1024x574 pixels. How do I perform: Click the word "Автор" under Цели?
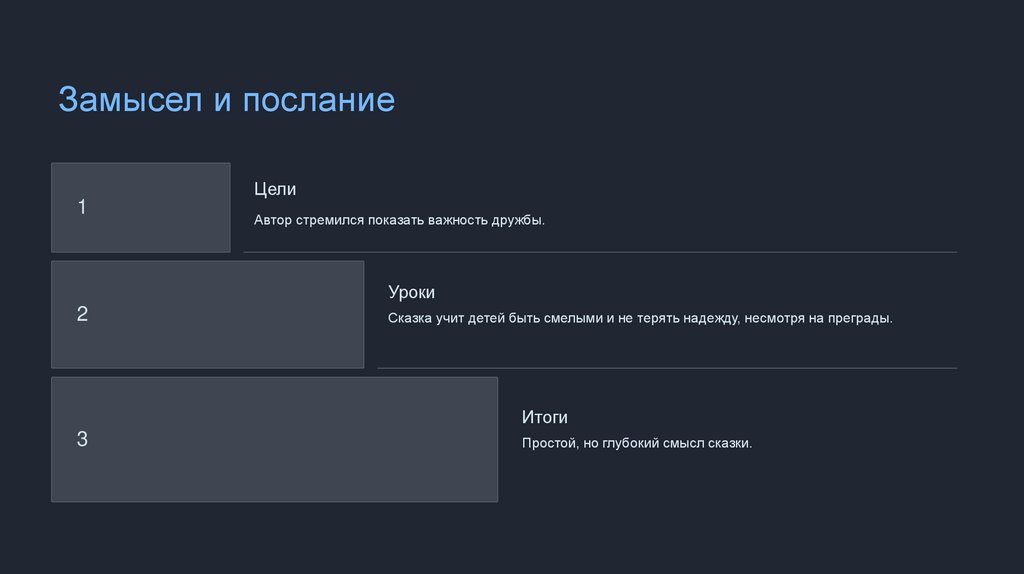coord(272,220)
